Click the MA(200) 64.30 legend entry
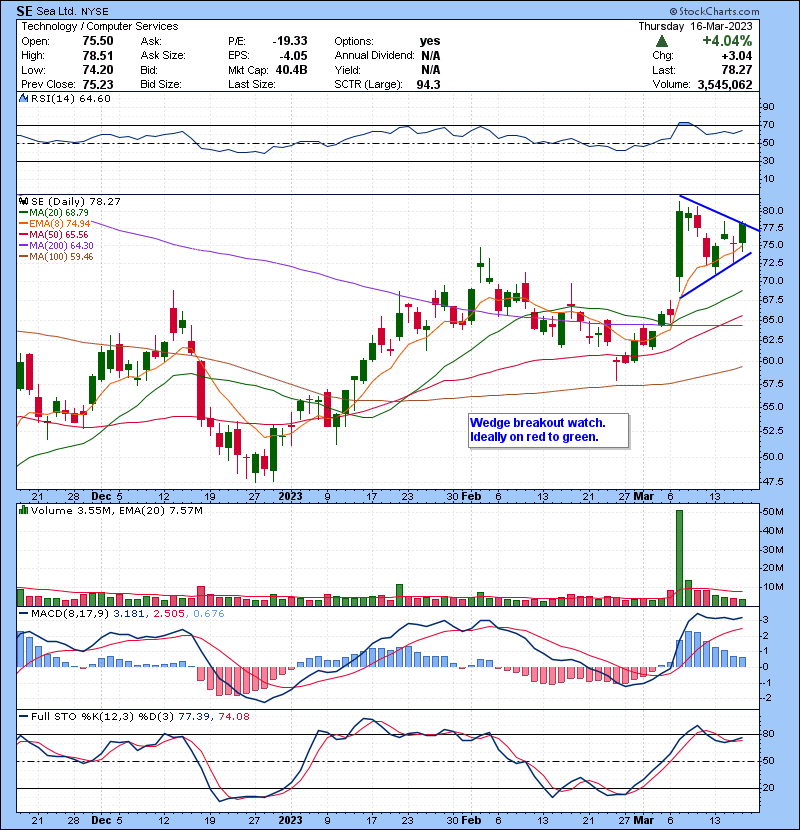Viewport: 800px width, 830px height. [x=56, y=246]
